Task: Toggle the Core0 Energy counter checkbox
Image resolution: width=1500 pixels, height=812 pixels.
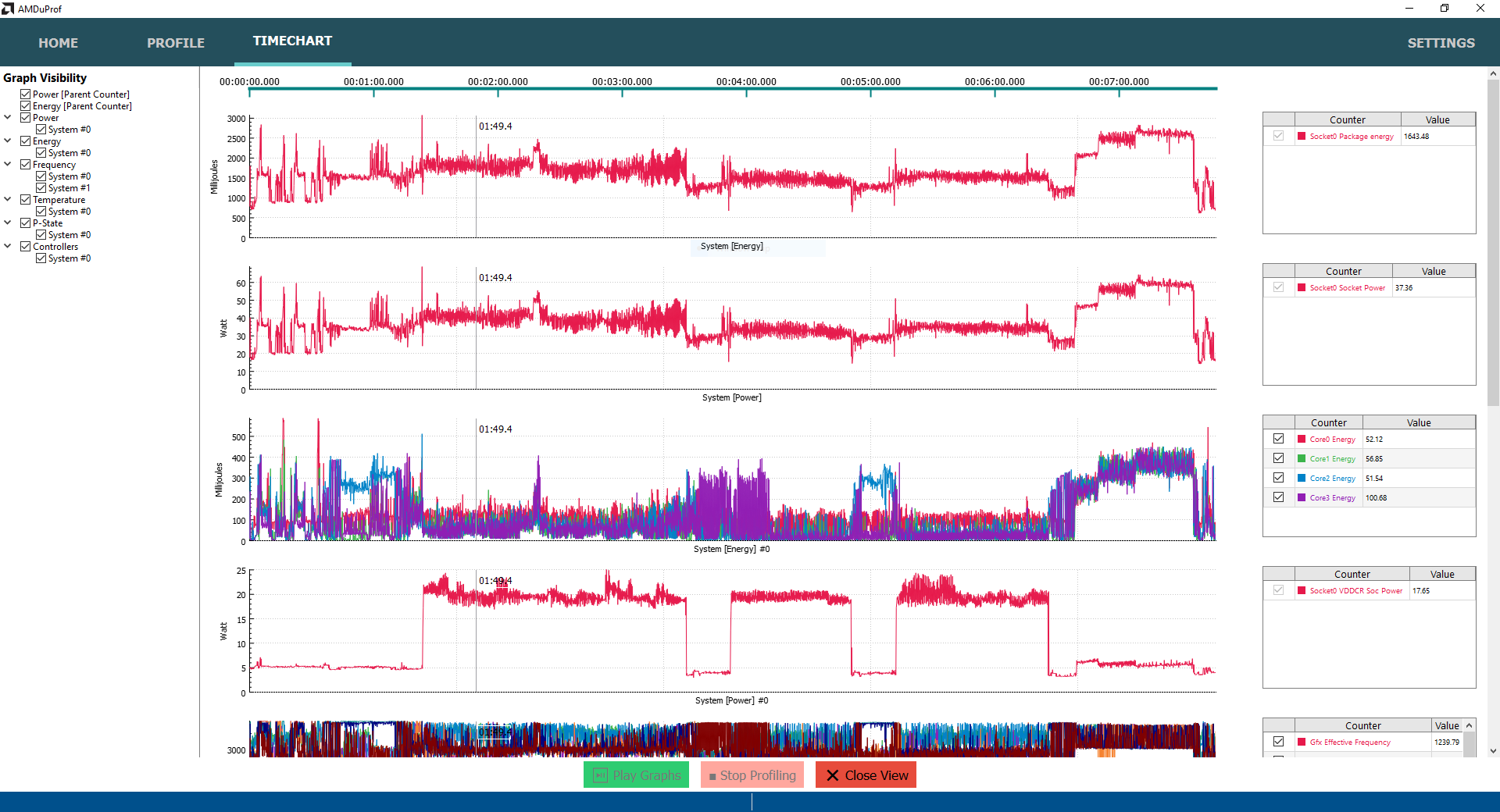Action: (1279, 439)
